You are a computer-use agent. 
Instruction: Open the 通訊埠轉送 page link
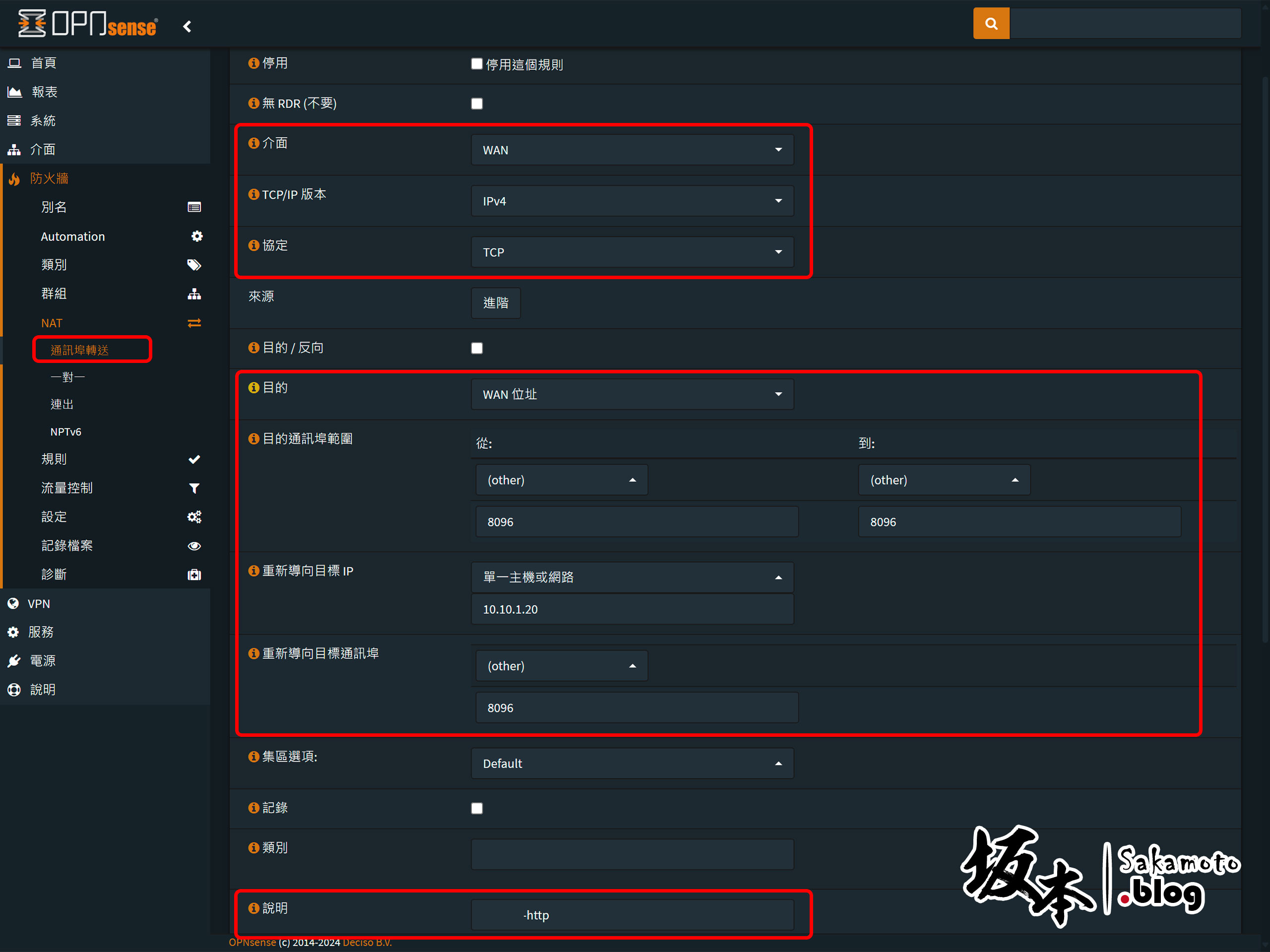pyautogui.click(x=80, y=350)
